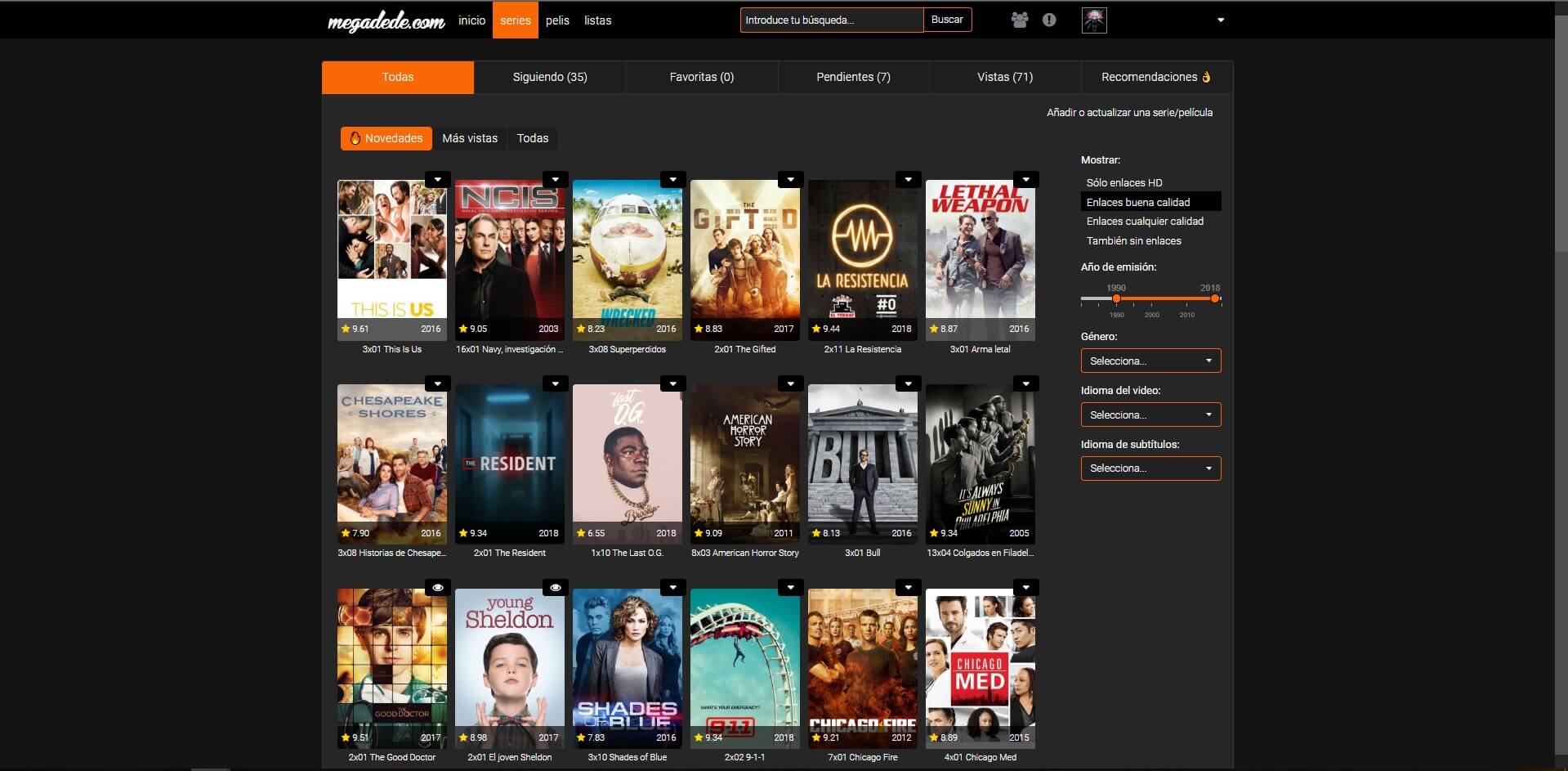Open dropdown arrow on La Resistencia poster
Viewport: 1568px width, 771px height.
[x=909, y=180]
